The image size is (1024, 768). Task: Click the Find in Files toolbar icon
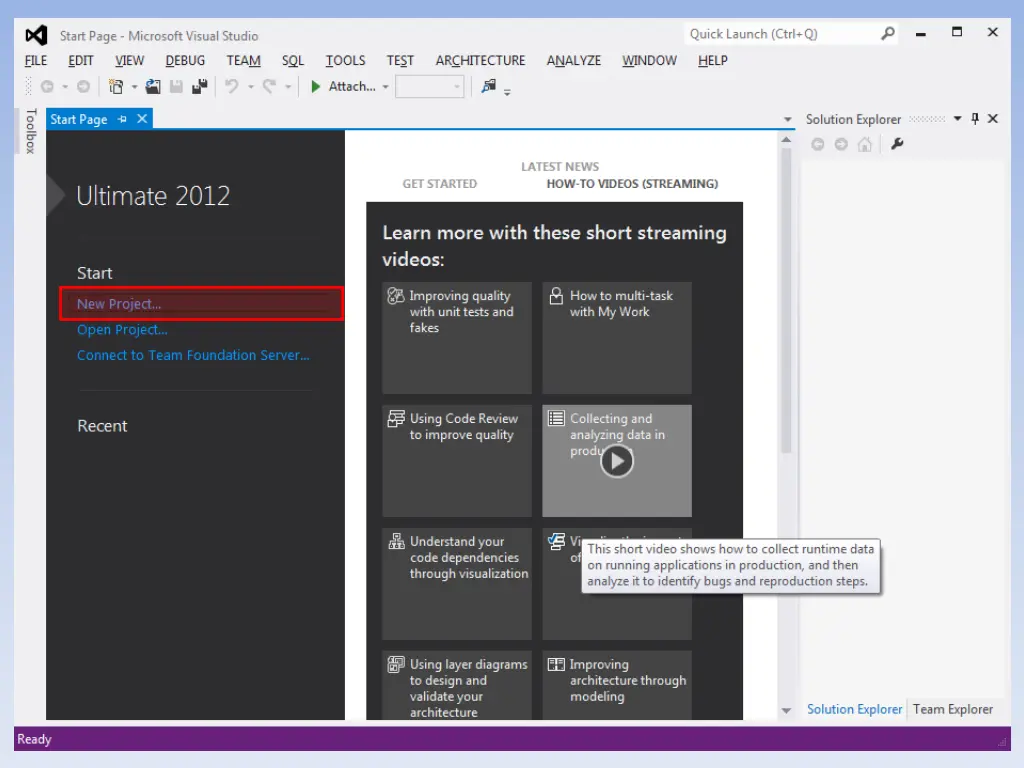coord(488,86)
